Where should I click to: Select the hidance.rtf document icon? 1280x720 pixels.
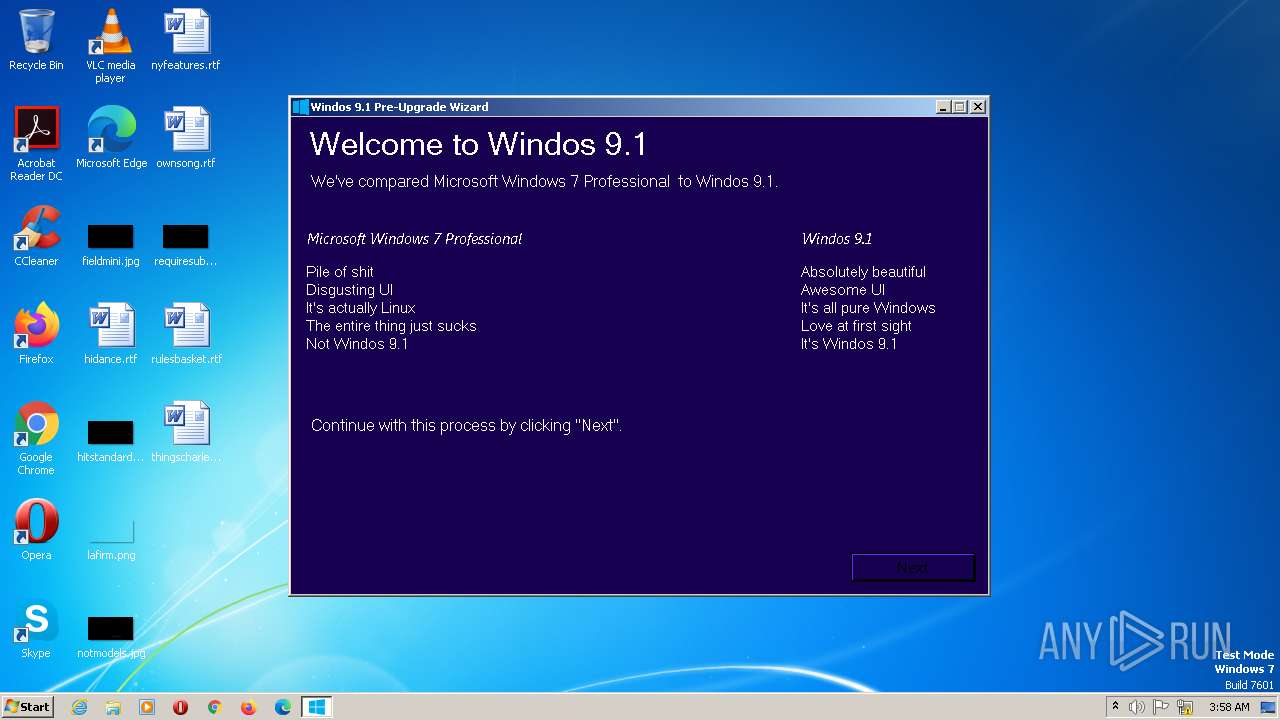pos(110,334)
